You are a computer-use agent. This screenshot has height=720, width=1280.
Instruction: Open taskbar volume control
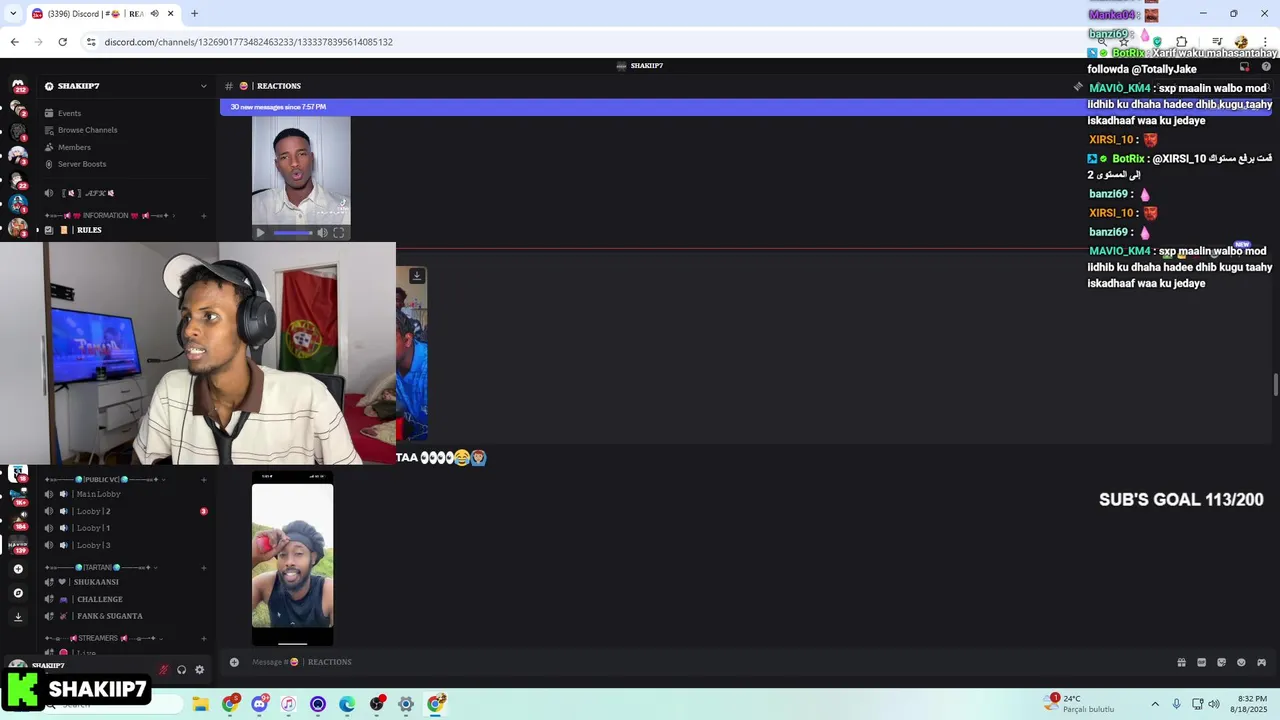click(x=1213, y=704)
